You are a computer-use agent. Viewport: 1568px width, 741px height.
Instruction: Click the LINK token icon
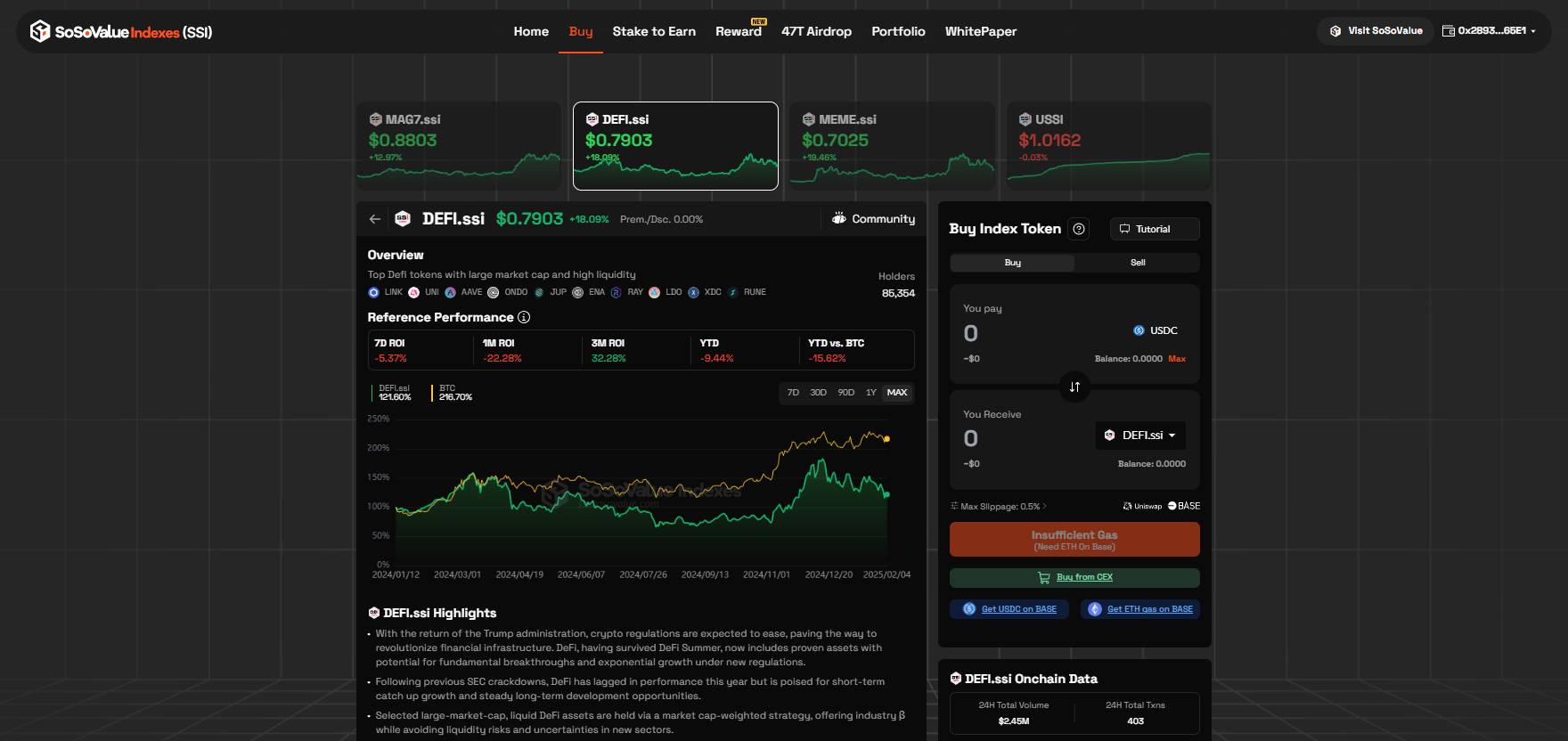[373, 292]
